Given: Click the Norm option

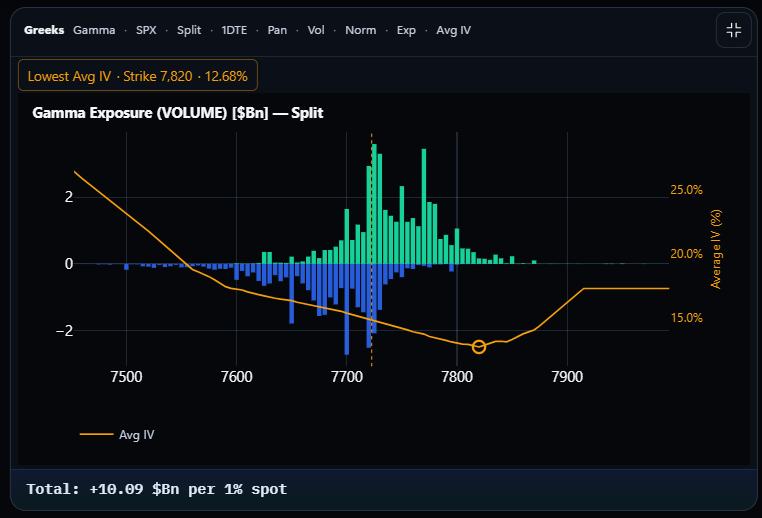Looking at the screenshot, I should pos(361,30).
